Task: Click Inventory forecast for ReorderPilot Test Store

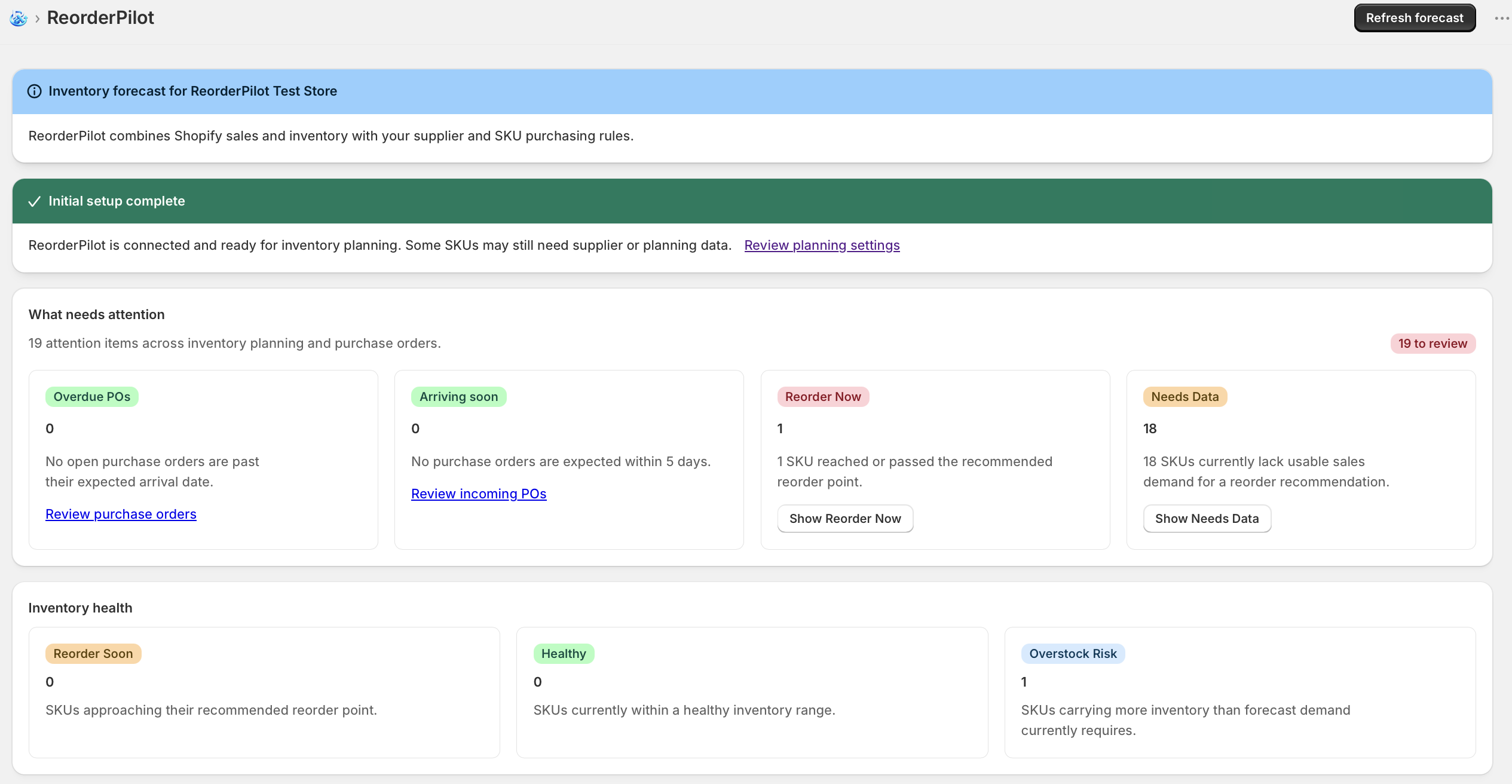Action: pos(192,91)
